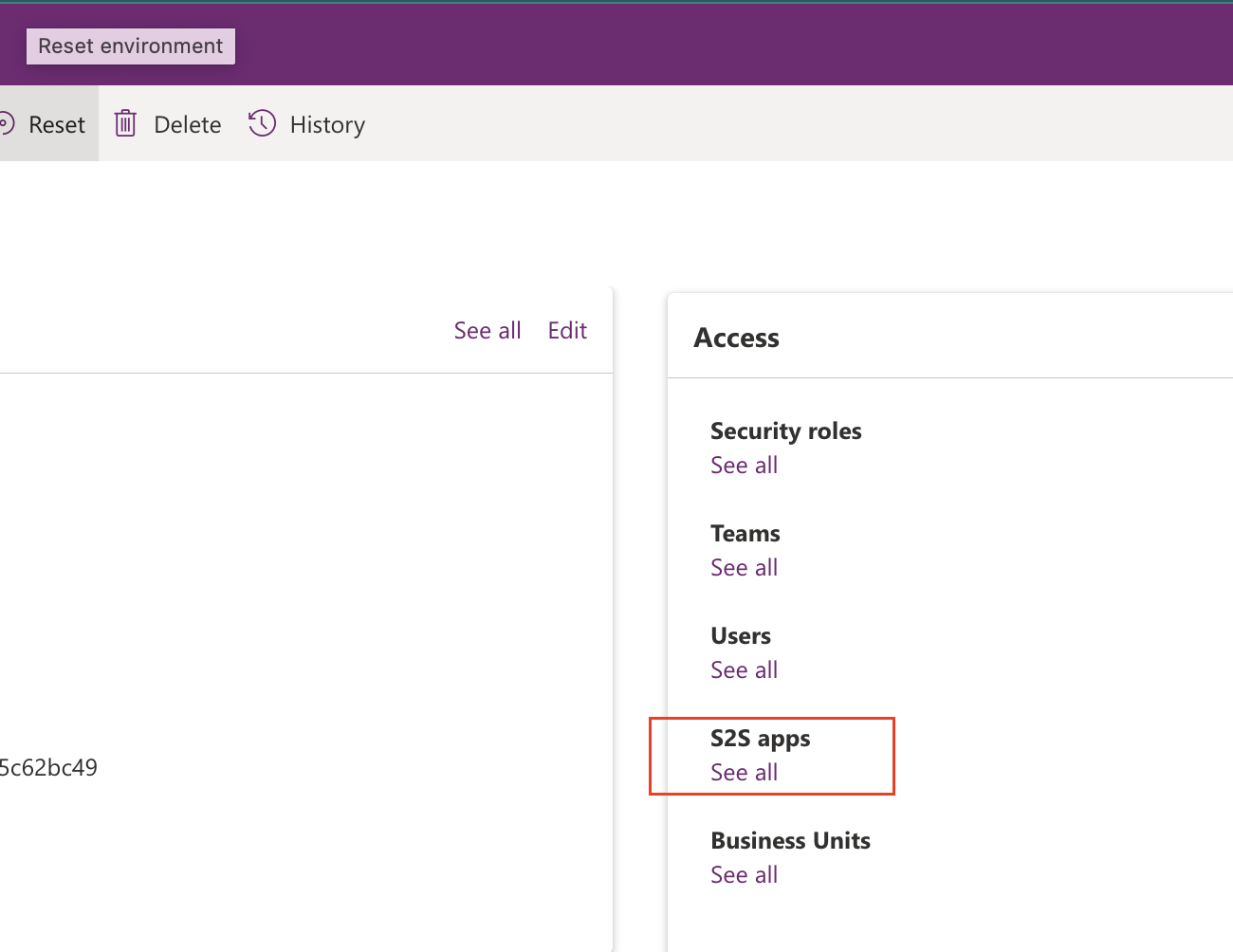1233x952 pixels.
Task: Open See all under Users
Action: [745, 669]
